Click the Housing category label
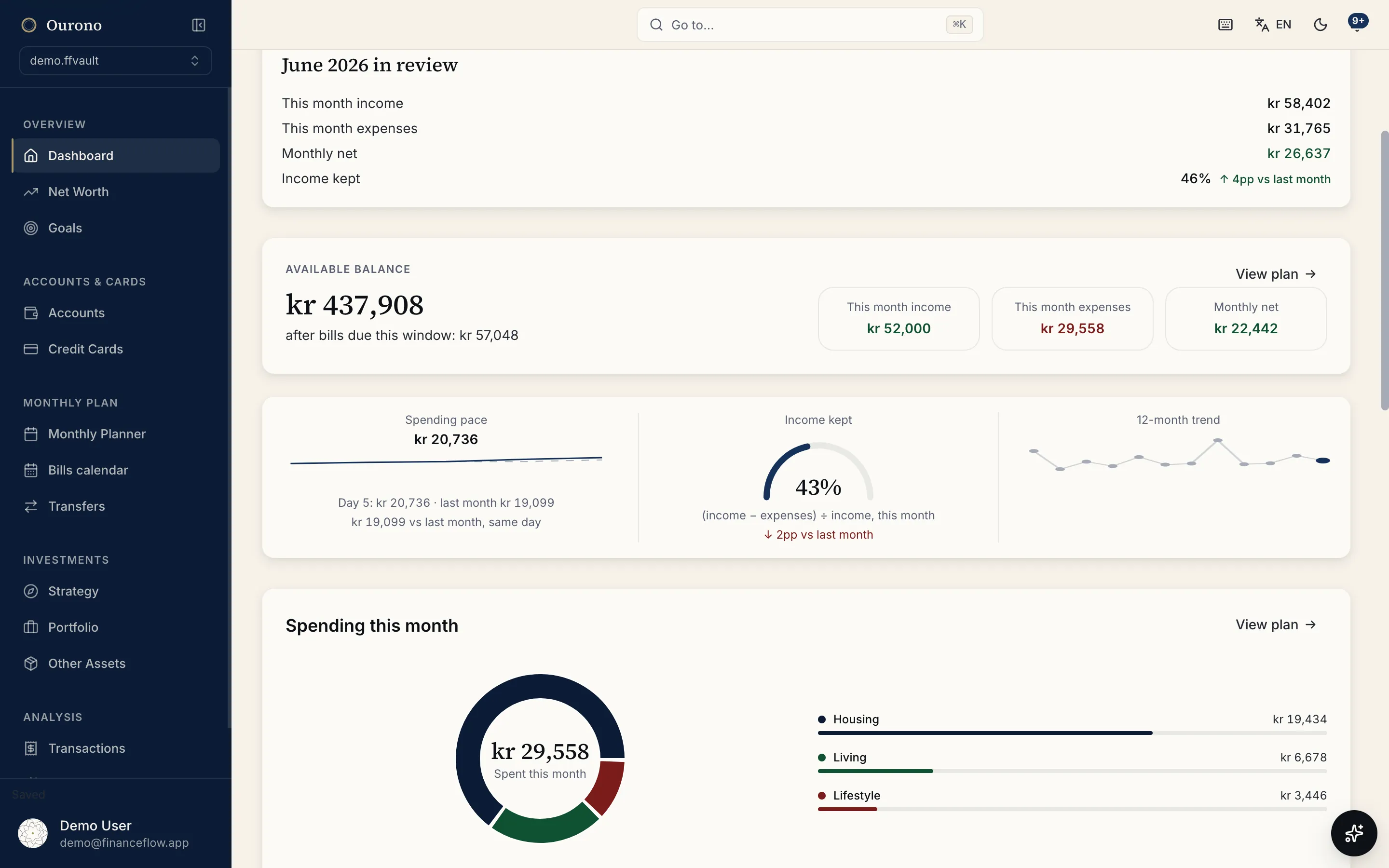 pyautogui.click(x=856, y=719)
